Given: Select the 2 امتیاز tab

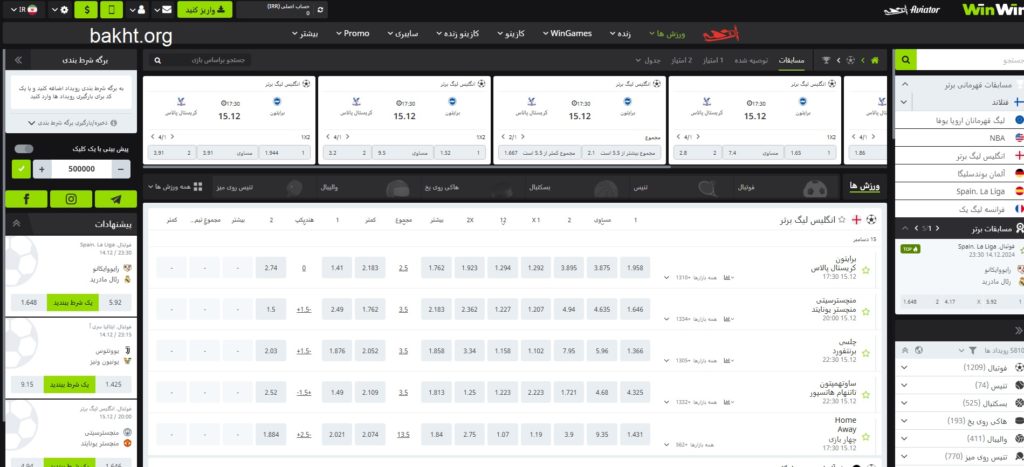Looking at the screenshot, I should [681, 60].
